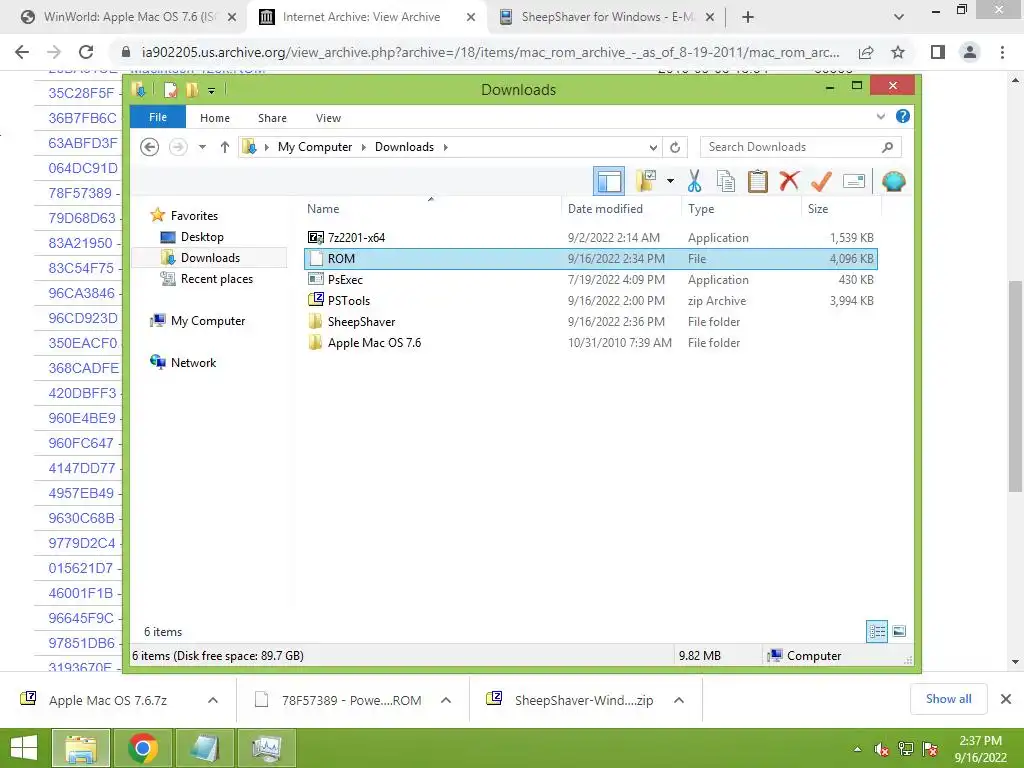The height and width of the screenshot is (768, 1024).
Task: Click Quick Access new folder icon
Action: tap(192, 90)
